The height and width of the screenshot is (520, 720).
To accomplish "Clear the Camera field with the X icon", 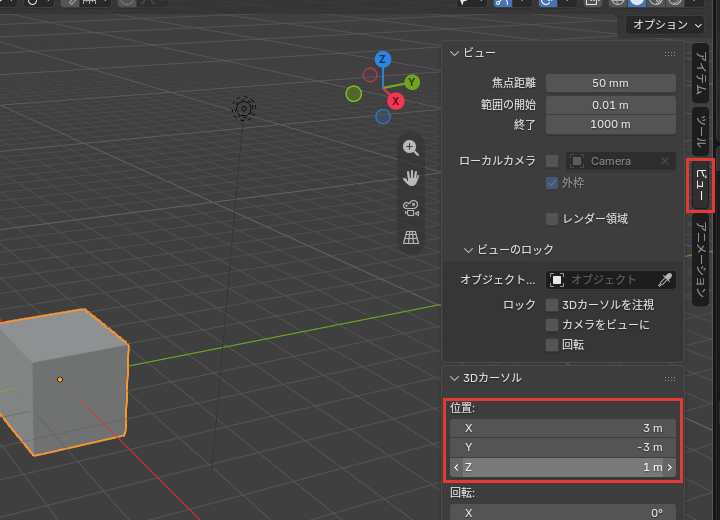I will coord(664,161).
